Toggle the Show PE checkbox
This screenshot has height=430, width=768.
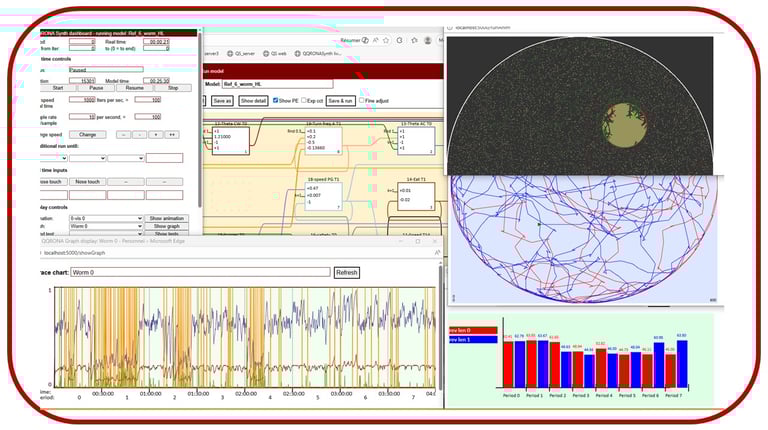[x=276, y=100]
